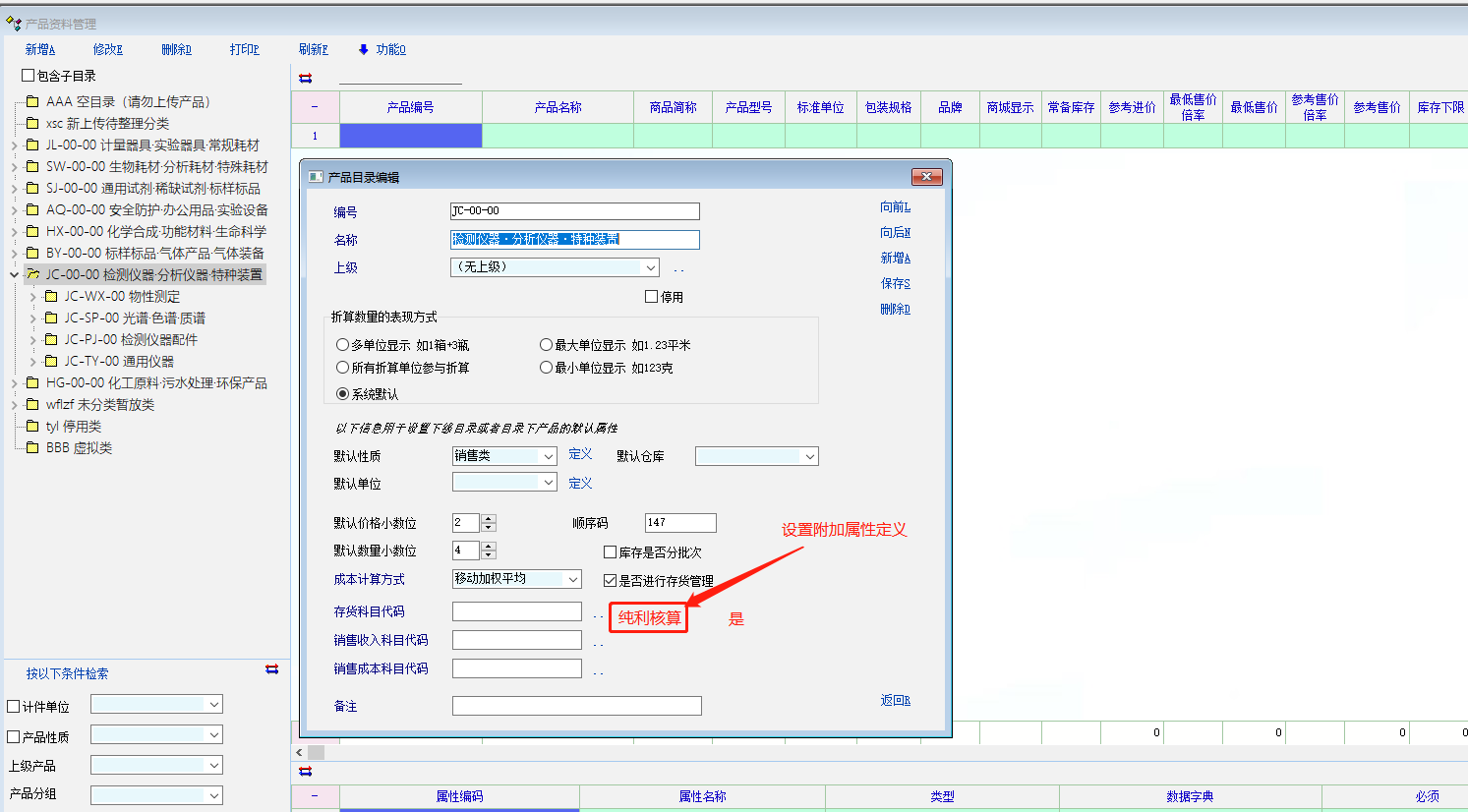The width and height of the screenshot is (1468, 812).
Task: Open the 默认性质 dropdown showing 销售类
Action: (549, 456)
